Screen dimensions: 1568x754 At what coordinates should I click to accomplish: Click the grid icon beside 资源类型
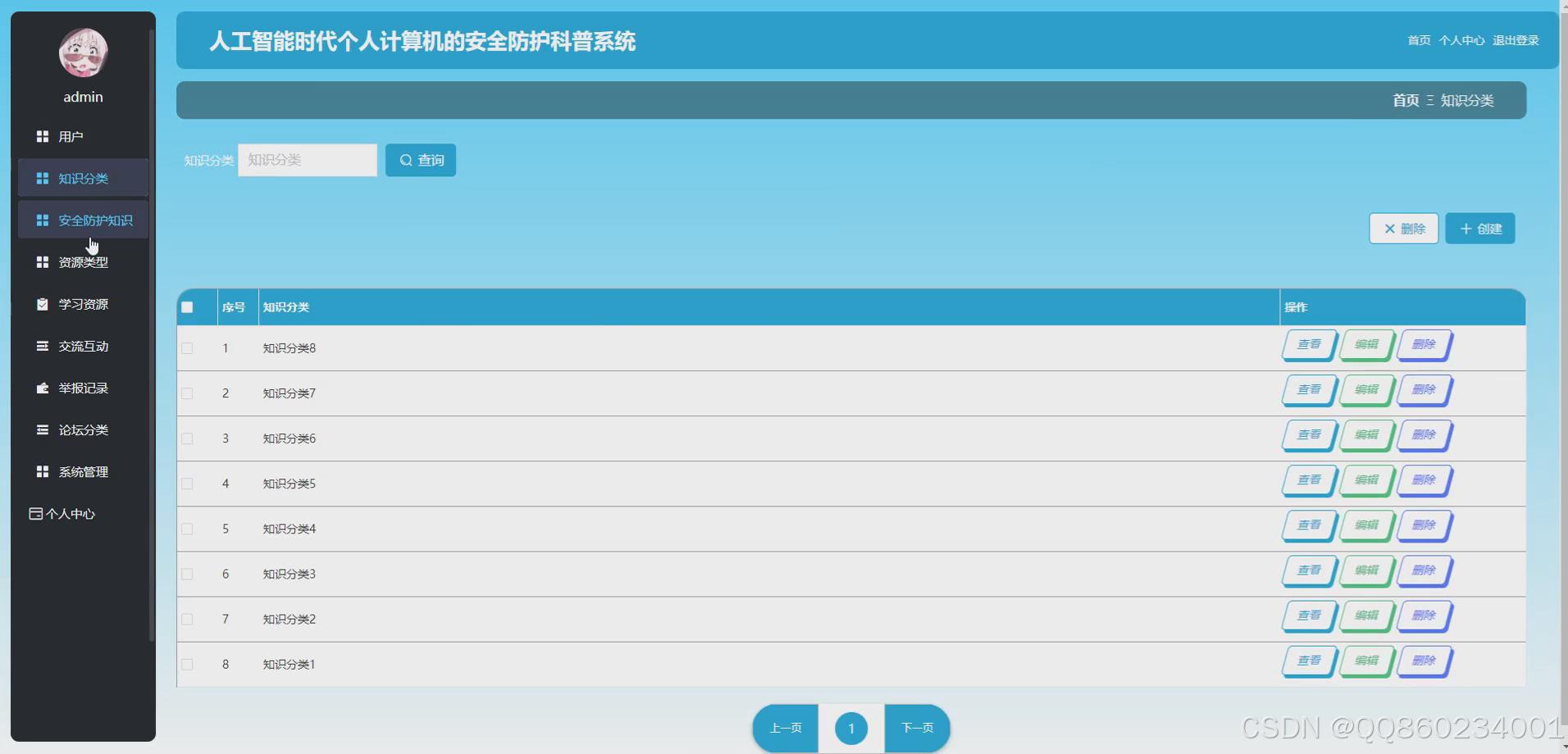pos(43,261)
